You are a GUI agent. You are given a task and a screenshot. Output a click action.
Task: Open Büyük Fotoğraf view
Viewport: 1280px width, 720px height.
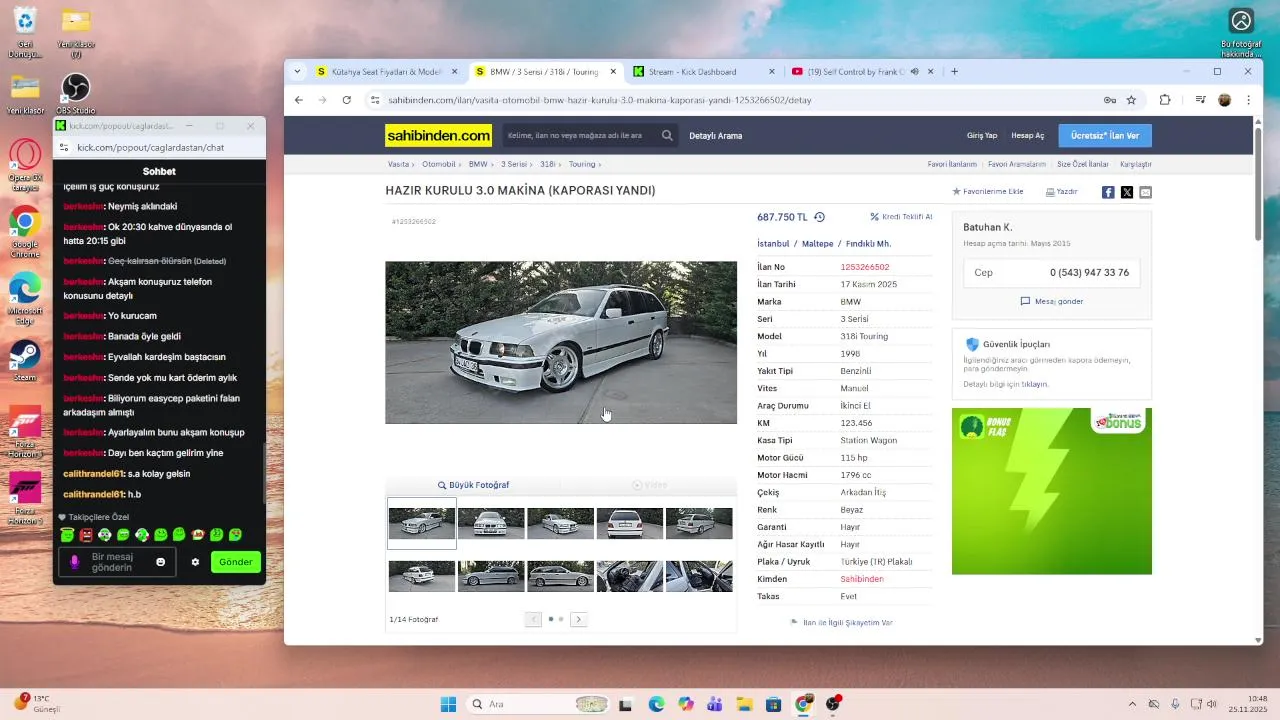coord(473,485)
